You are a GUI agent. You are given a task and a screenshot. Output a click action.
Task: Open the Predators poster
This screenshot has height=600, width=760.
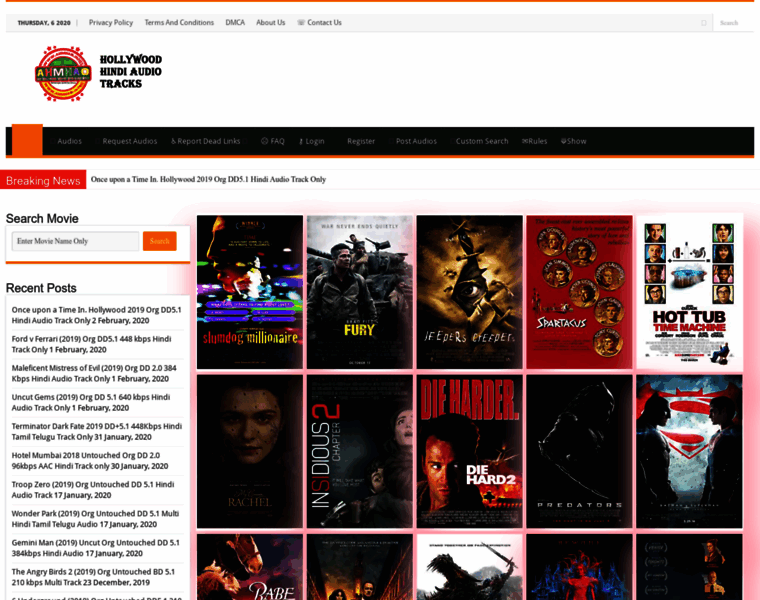pos(580,451)
